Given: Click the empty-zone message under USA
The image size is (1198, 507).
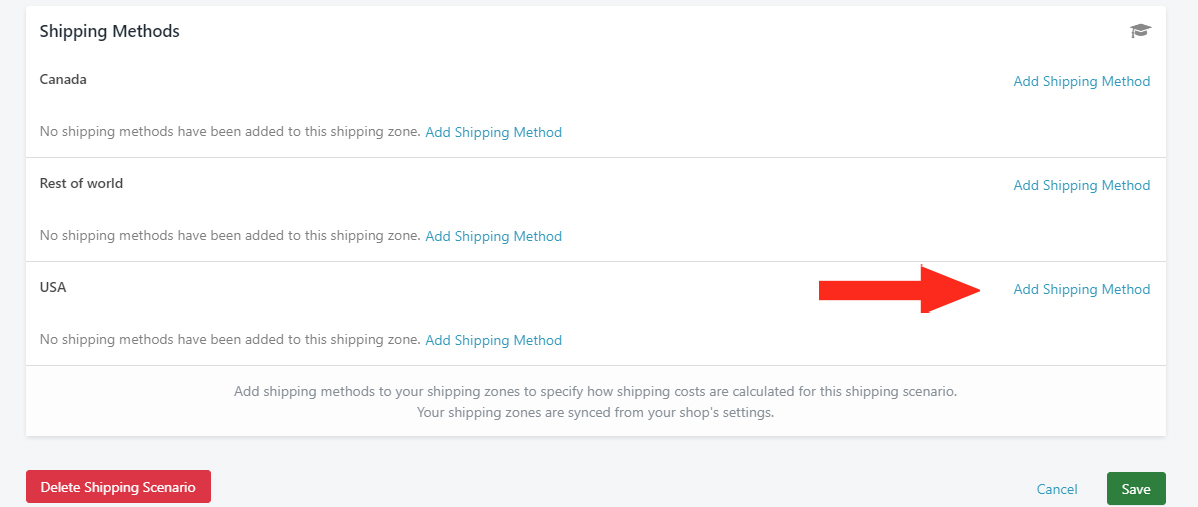Looking at the screenshot, I should [230, 339].
